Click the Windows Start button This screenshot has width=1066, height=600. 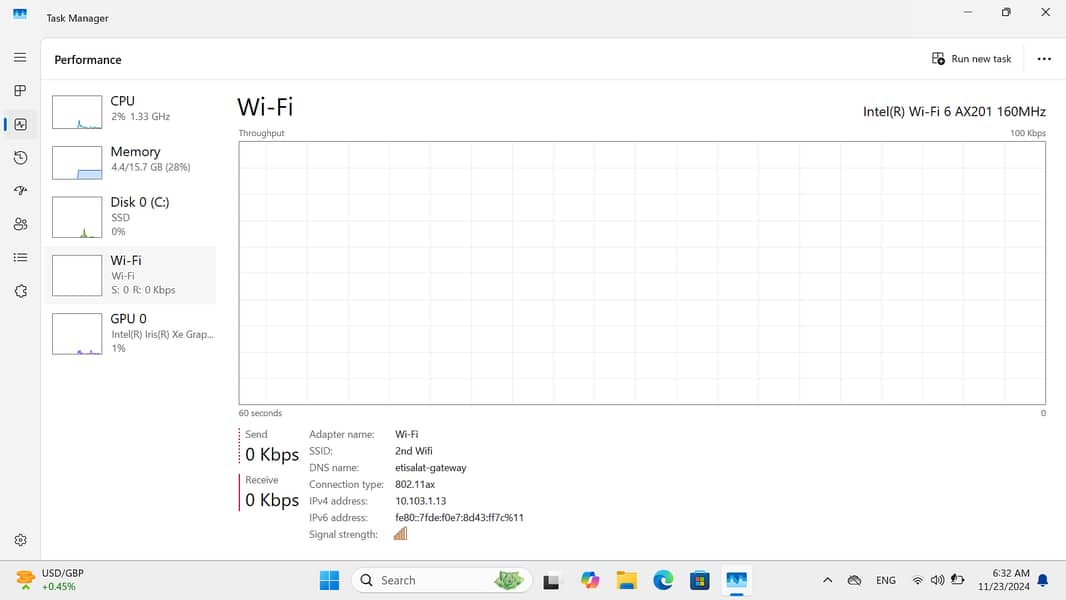tap(329, 580)
